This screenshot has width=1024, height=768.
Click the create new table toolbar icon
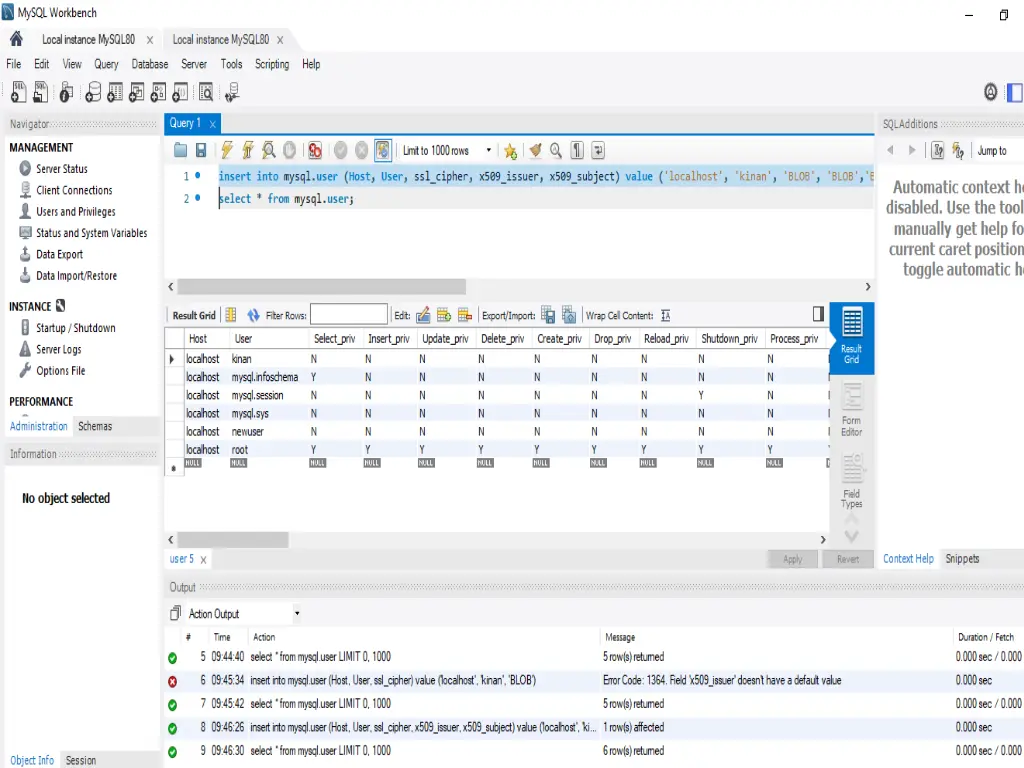[x=115, y=92]
